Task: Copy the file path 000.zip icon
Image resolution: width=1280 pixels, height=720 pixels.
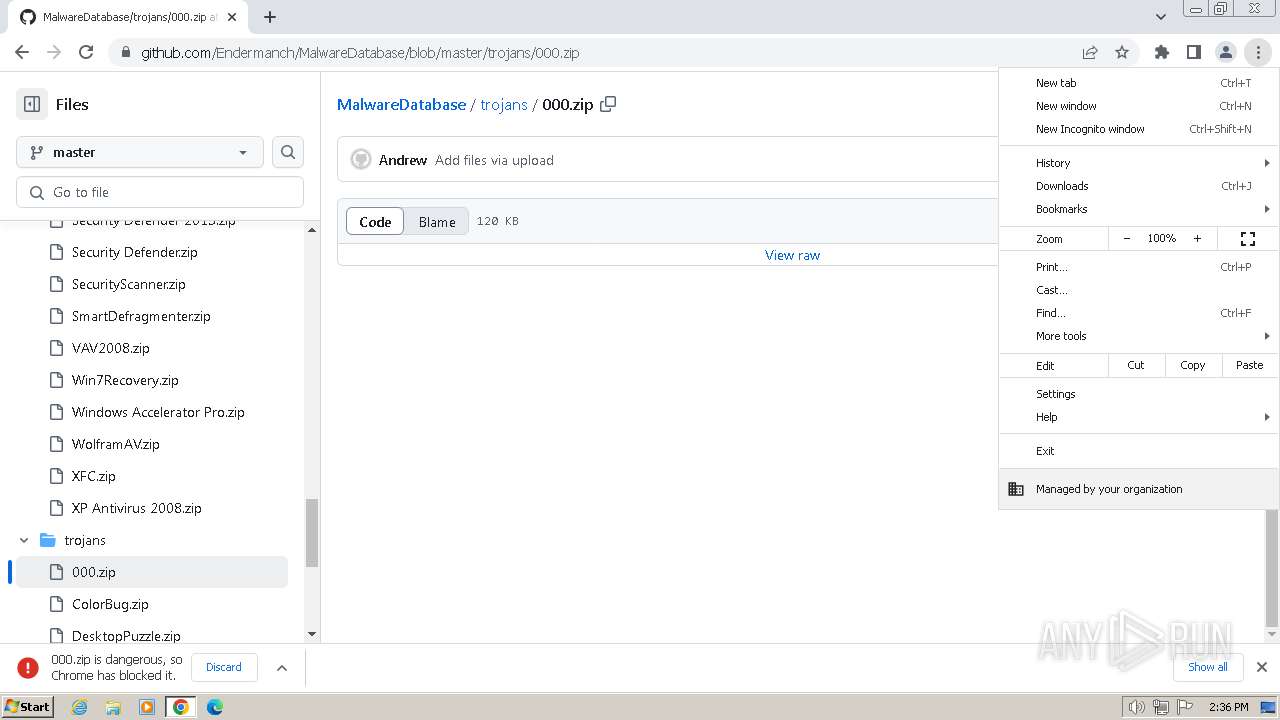Action: [x=608, y=104]
